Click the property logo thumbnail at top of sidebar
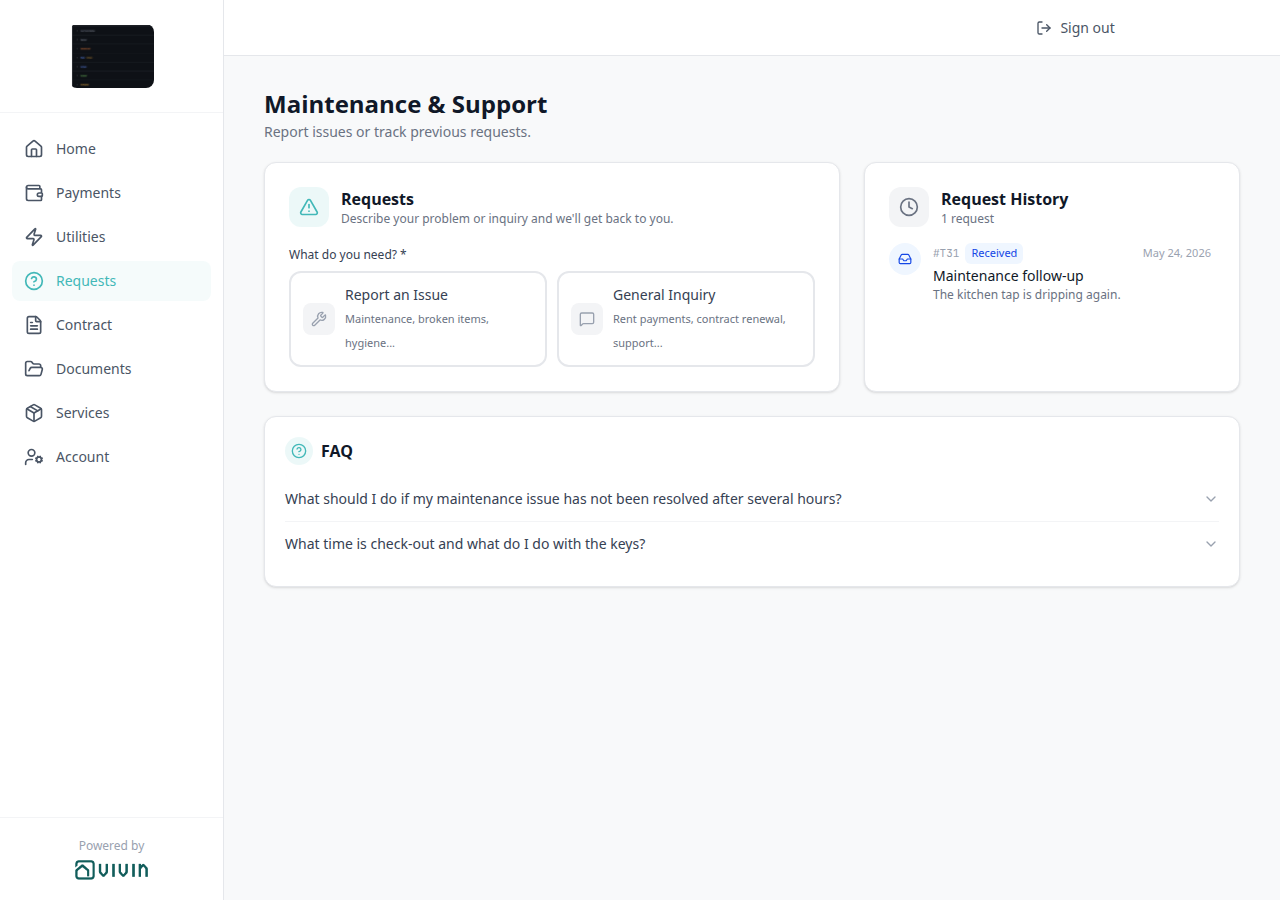The height and width of the screenshot is (900, 1280). 113,56
